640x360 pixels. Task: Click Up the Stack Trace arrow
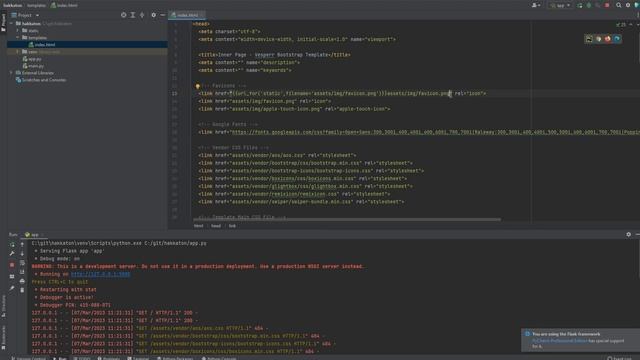(x=22, y=244)
